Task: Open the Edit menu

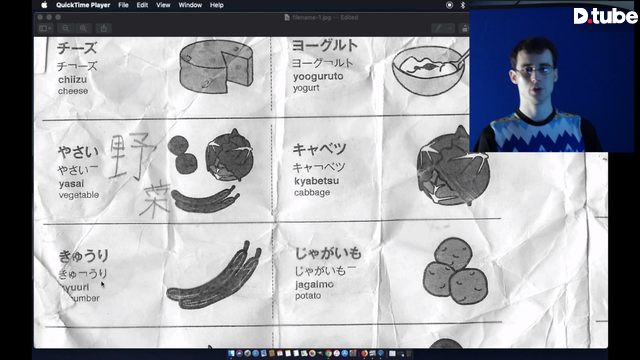Action: click(142, 5)
